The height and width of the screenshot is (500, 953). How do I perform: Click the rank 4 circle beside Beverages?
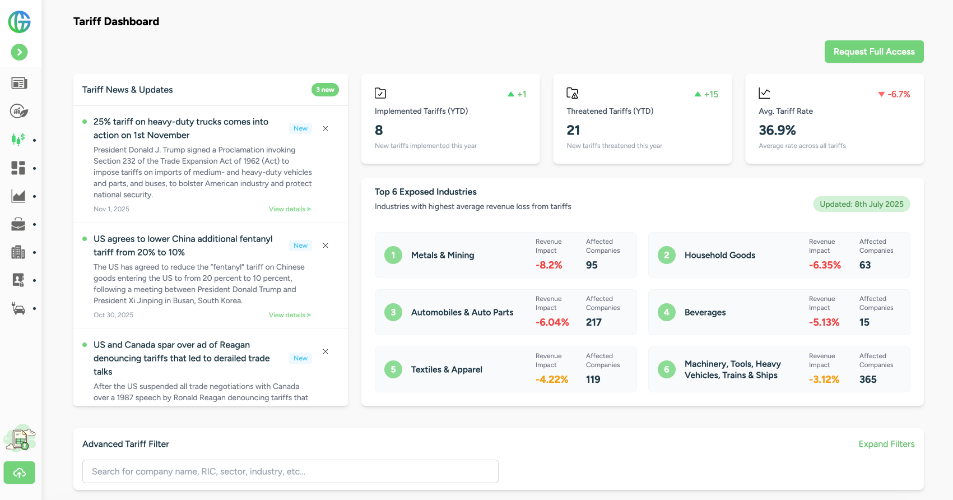pyautogui.click(x=667, y=312)
